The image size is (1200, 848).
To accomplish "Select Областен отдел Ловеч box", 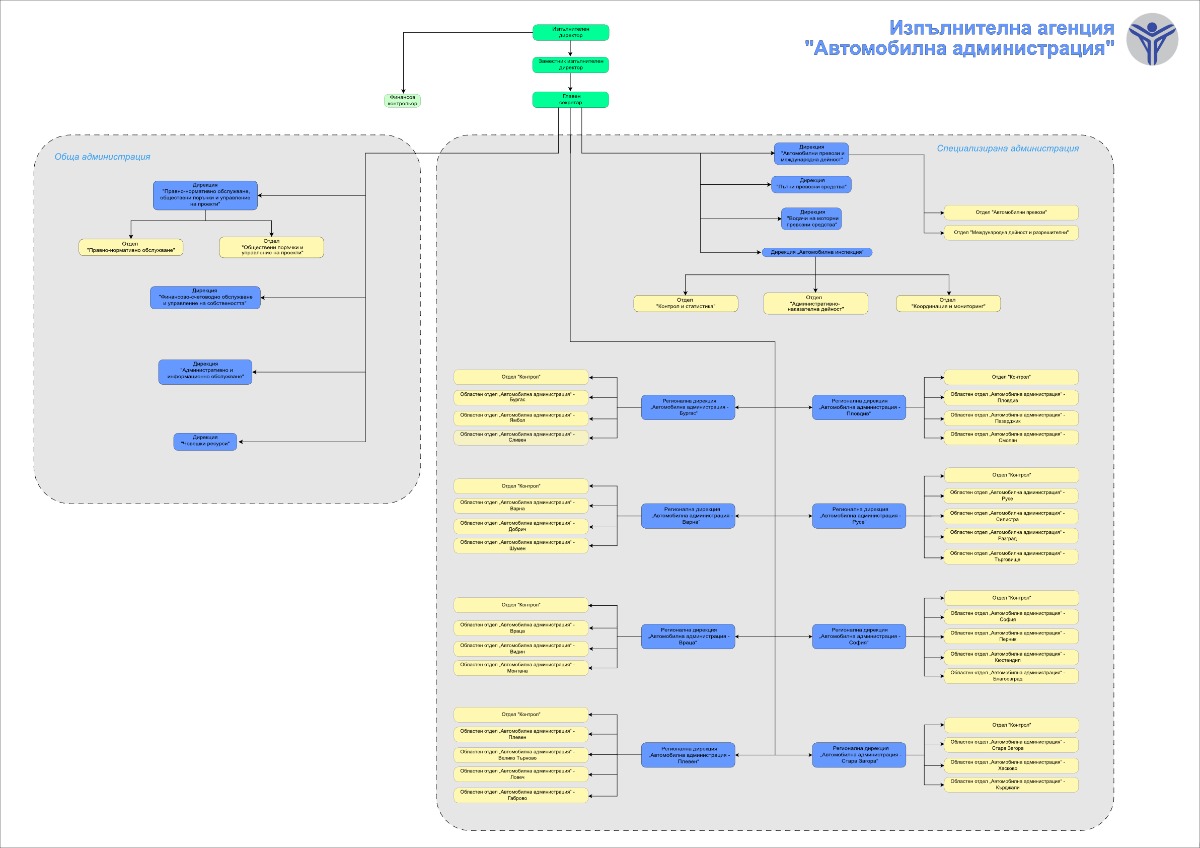I will 521,774.
